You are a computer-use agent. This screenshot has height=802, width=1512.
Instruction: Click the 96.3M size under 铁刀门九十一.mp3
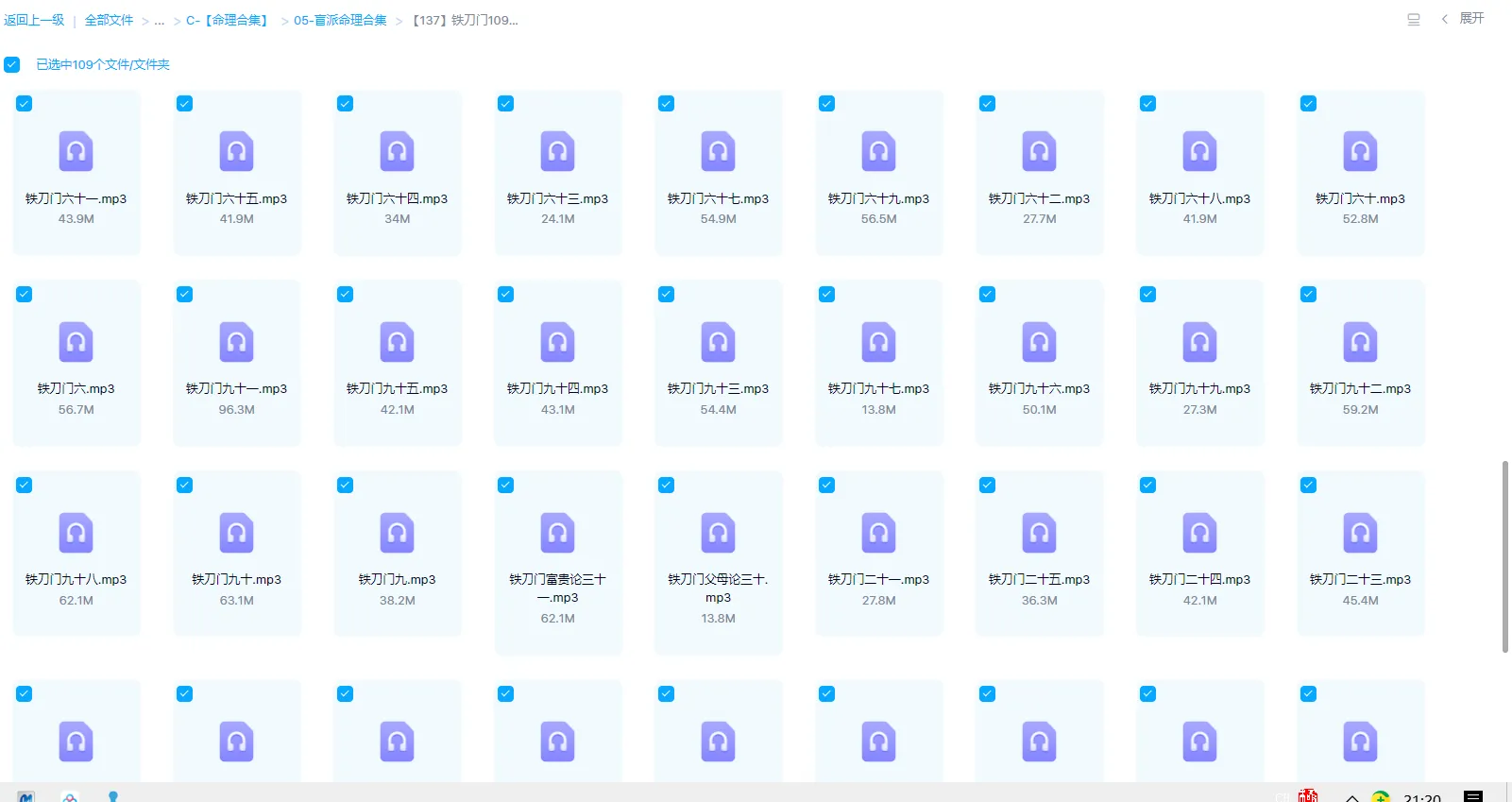click(x=237, y=410)
